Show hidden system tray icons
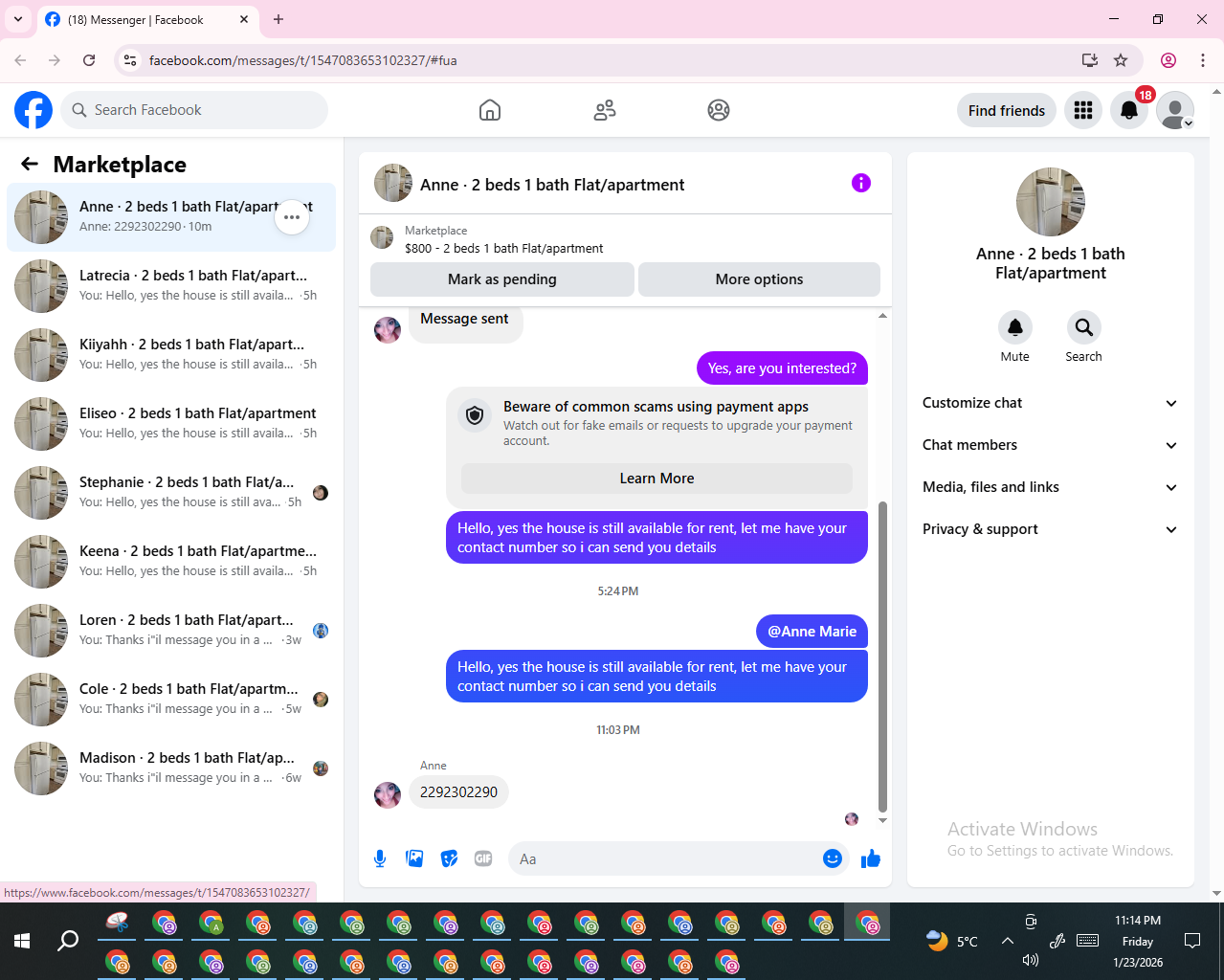Screen dimensions: 1224x980 tap(1007, 941)
